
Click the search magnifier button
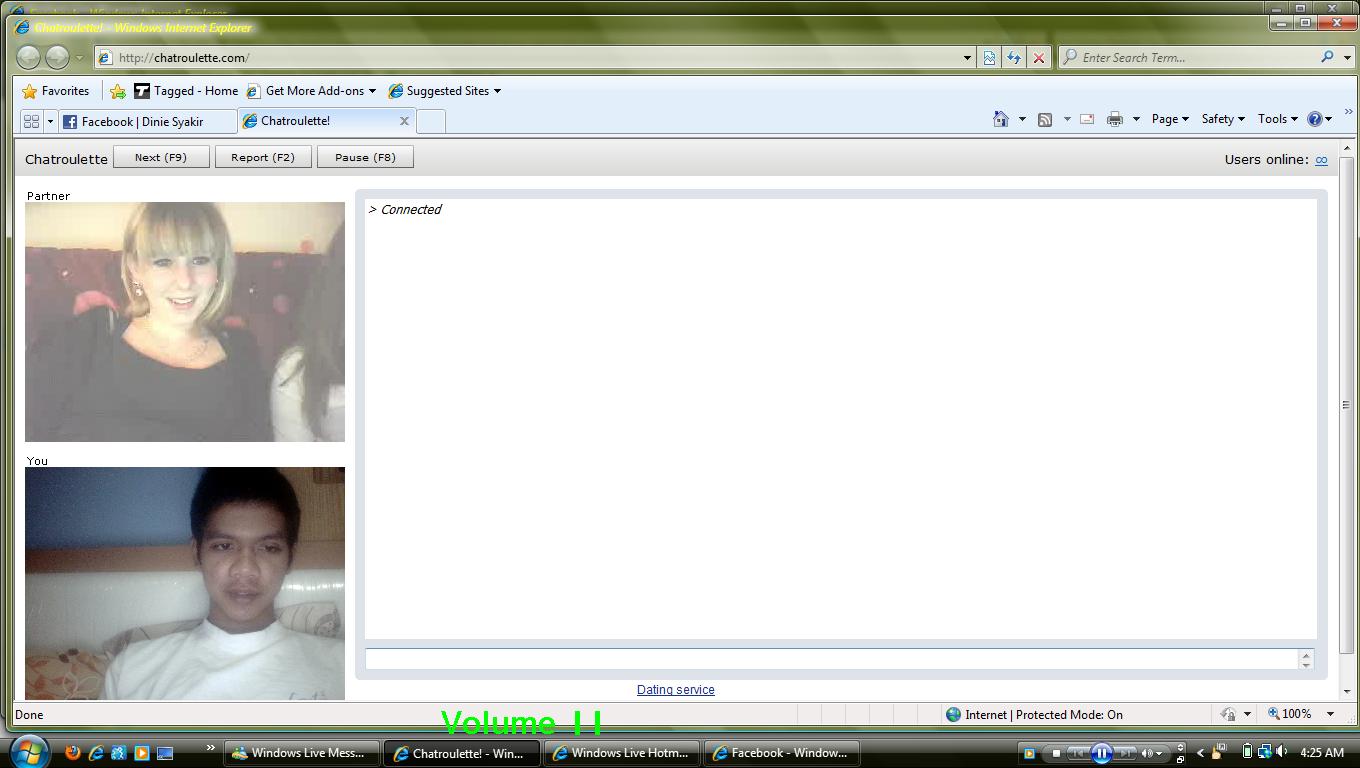click(x=1327, y=57)
